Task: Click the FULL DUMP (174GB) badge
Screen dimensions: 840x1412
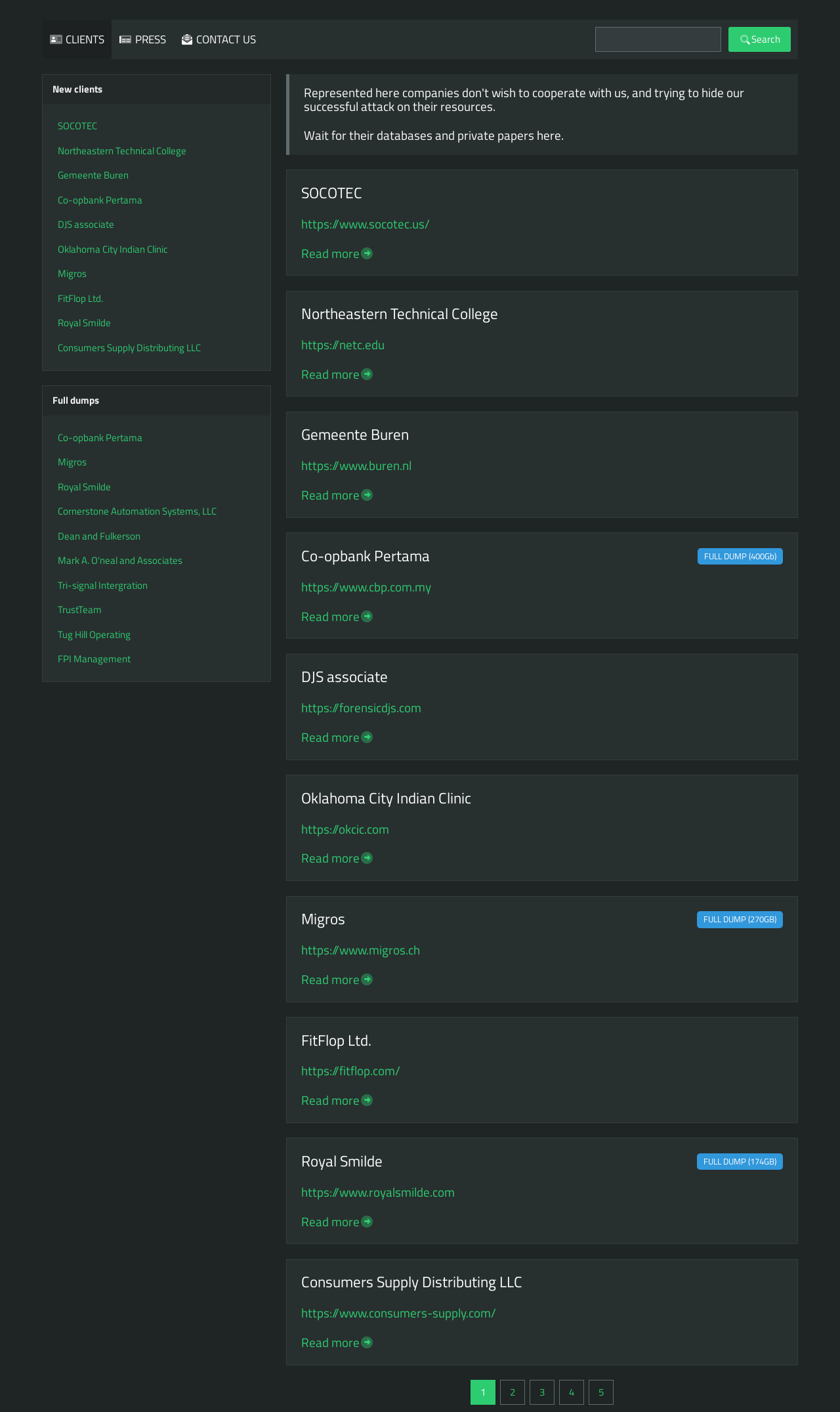Action: (x=740, y=1162)
